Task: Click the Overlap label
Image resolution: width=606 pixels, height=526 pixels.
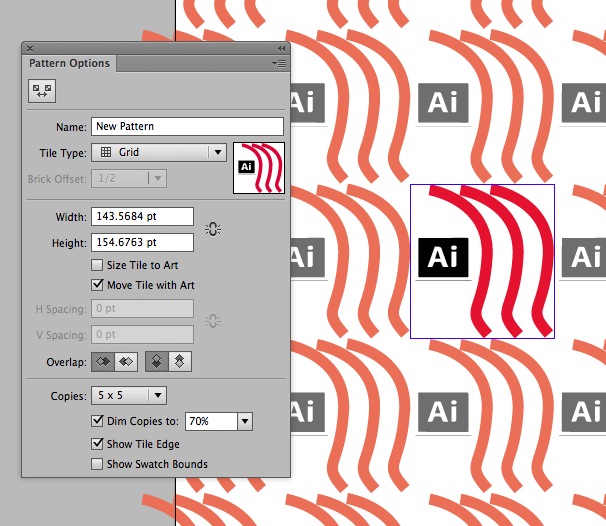Action: point(66,363)
